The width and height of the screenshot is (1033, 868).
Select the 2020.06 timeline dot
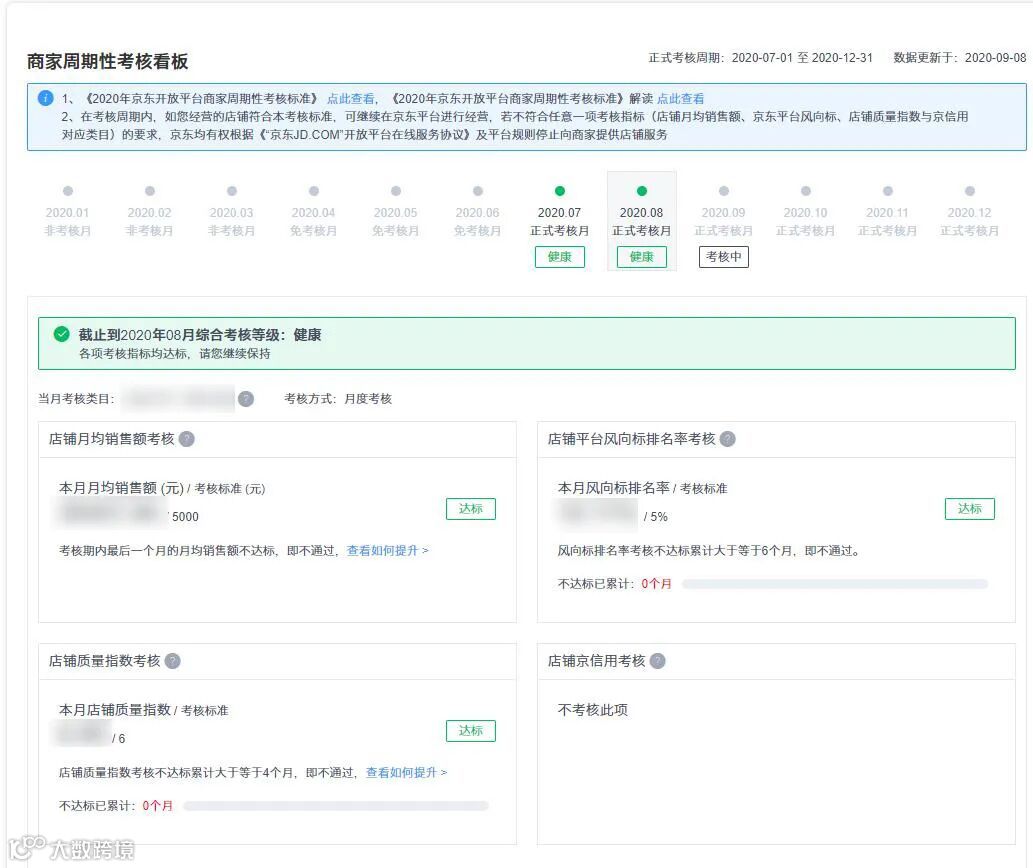478,191
